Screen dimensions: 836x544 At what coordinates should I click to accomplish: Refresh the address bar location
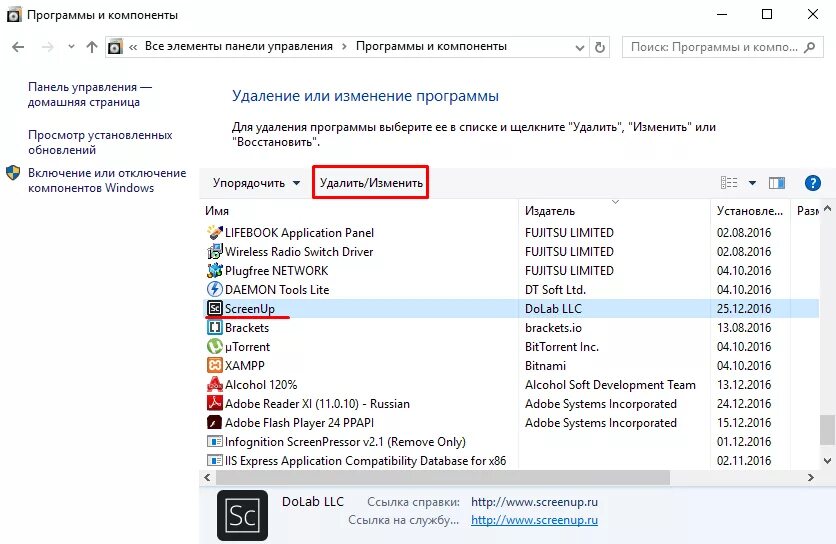click(x=600, y=47)
